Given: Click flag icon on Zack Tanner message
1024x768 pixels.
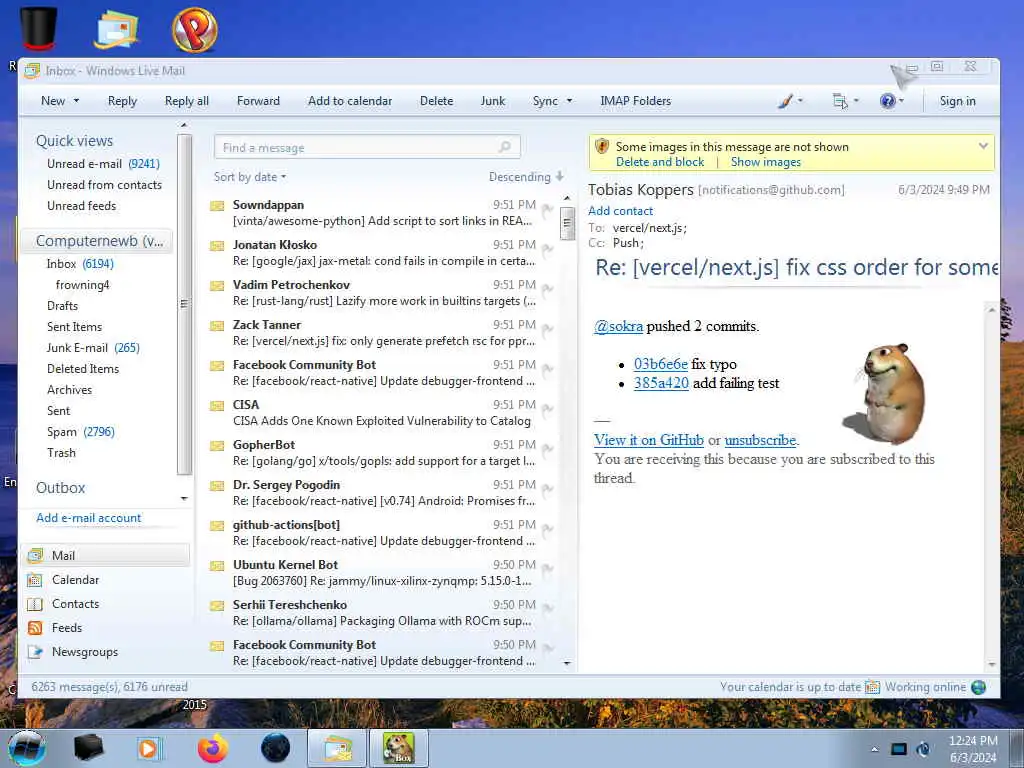Looking at the screenshot, I should pos(547,330).
